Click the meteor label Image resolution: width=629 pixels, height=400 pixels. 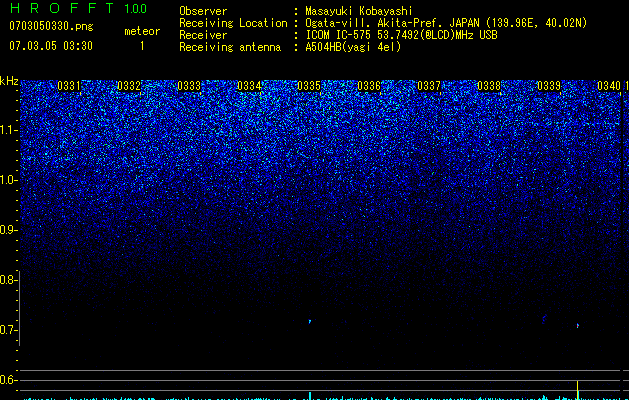(x=142, y=31)
